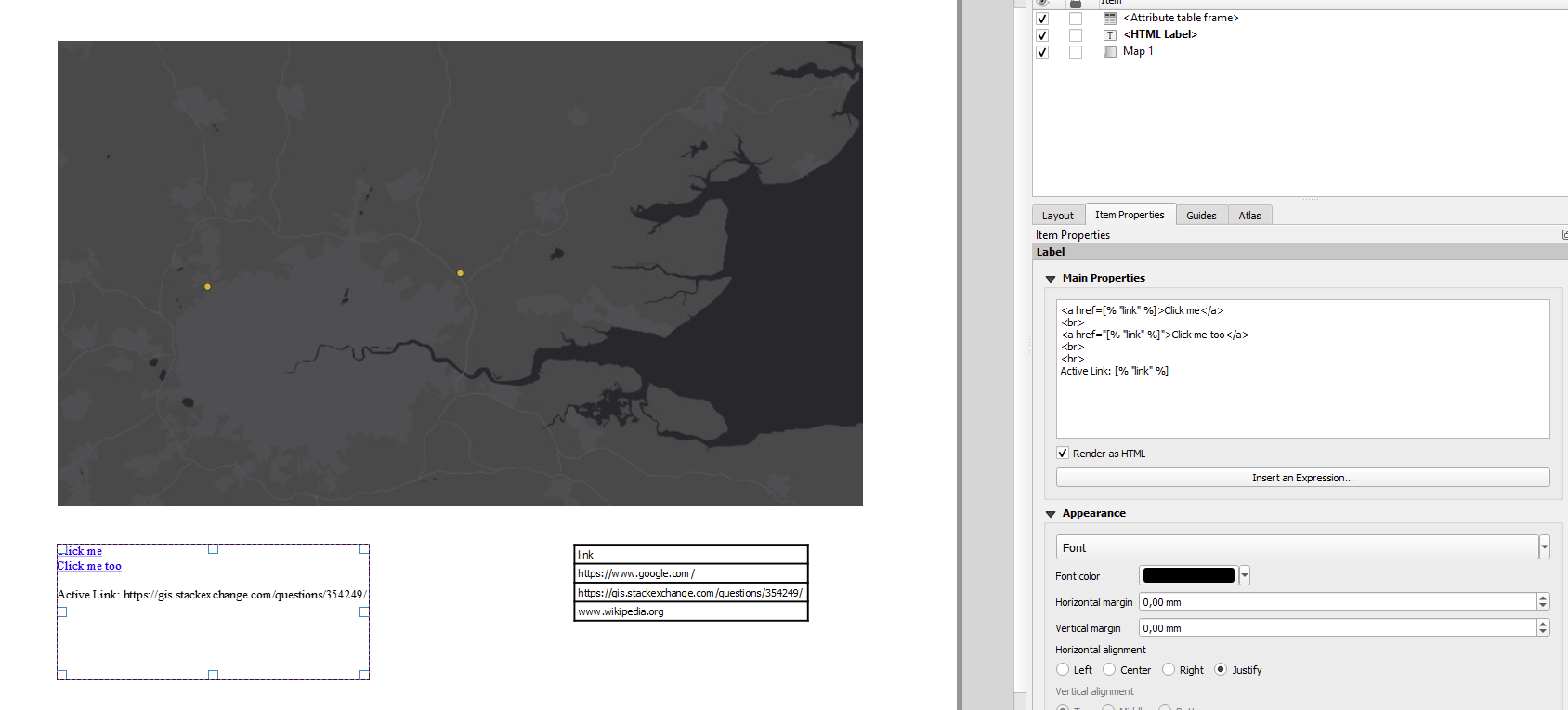The height and width of the screenshot is (710, 1568).
Task: Select Center horizontal alignment
Action: pos(1109,669)
